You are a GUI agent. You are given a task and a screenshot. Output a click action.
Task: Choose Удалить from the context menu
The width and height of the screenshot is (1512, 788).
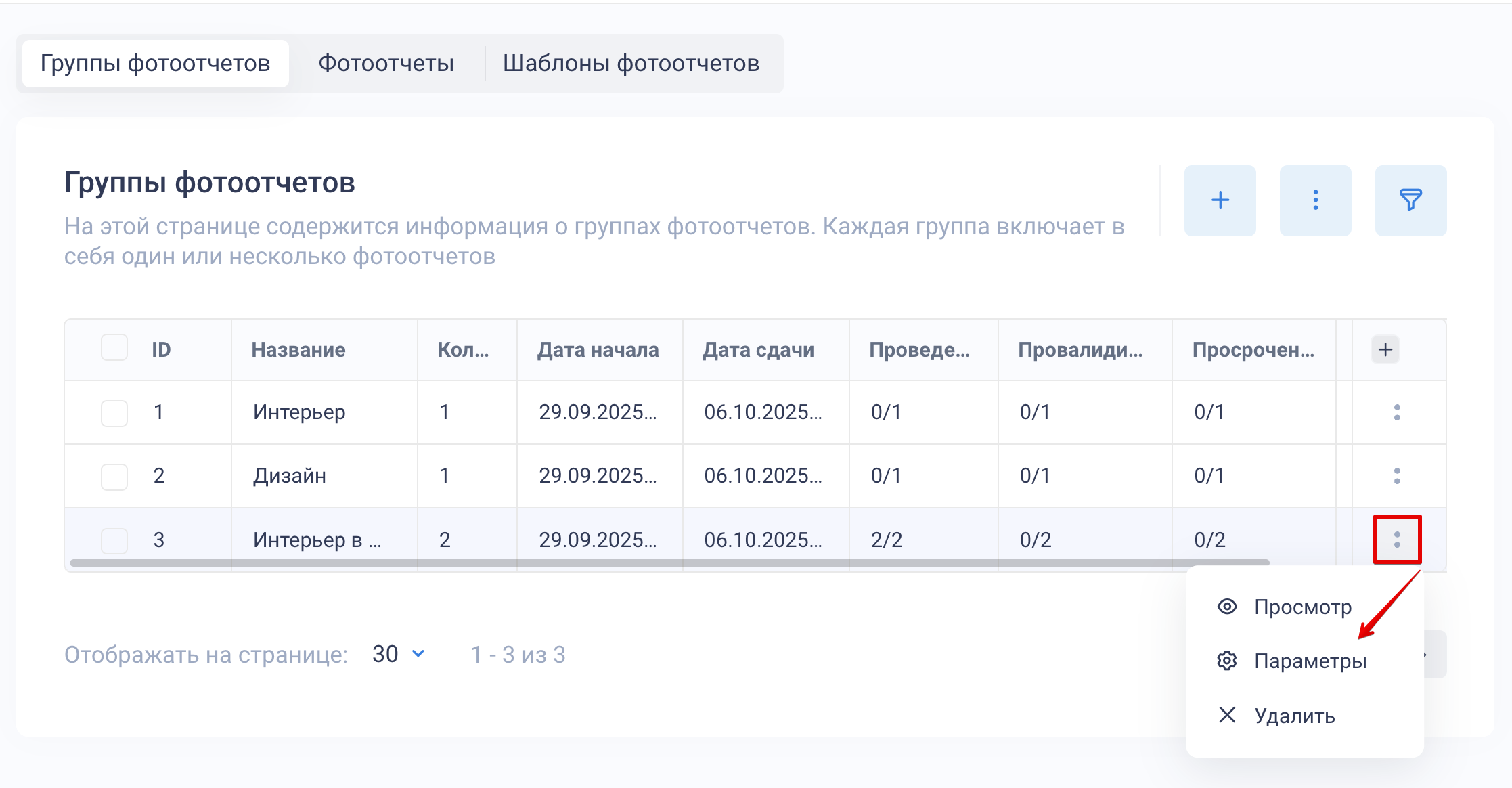[x=1294, y=716]
